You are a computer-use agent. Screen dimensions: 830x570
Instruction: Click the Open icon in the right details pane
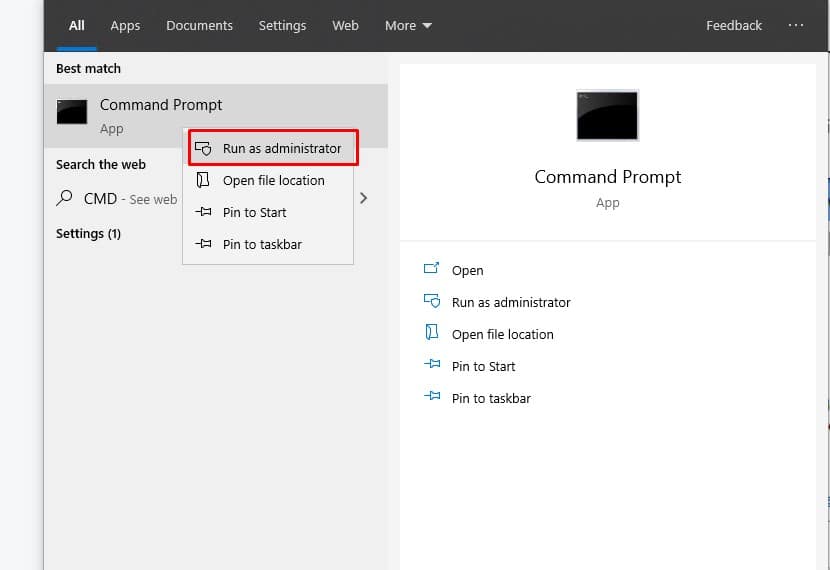(x=431, y=268)
